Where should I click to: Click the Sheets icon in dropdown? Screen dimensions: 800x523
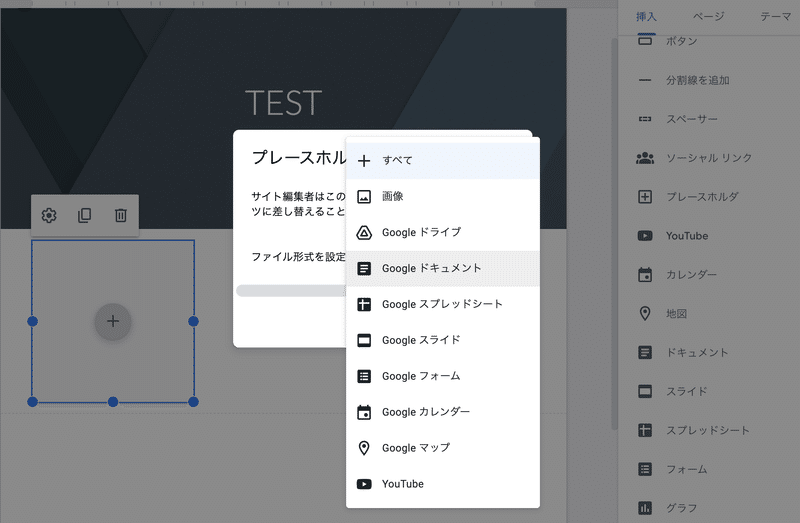(364, 305)
